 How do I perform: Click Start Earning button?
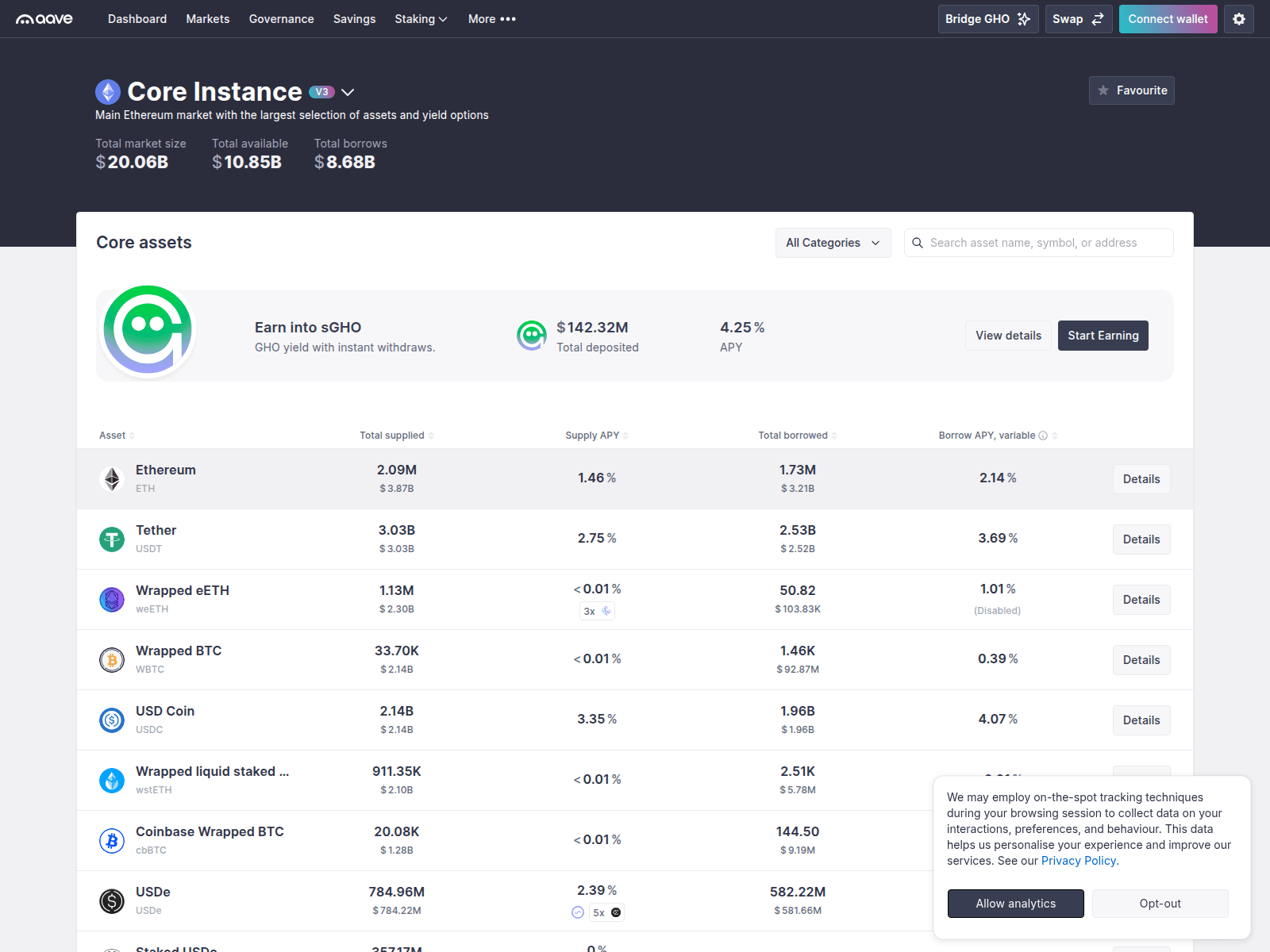tap(1103, 336)
